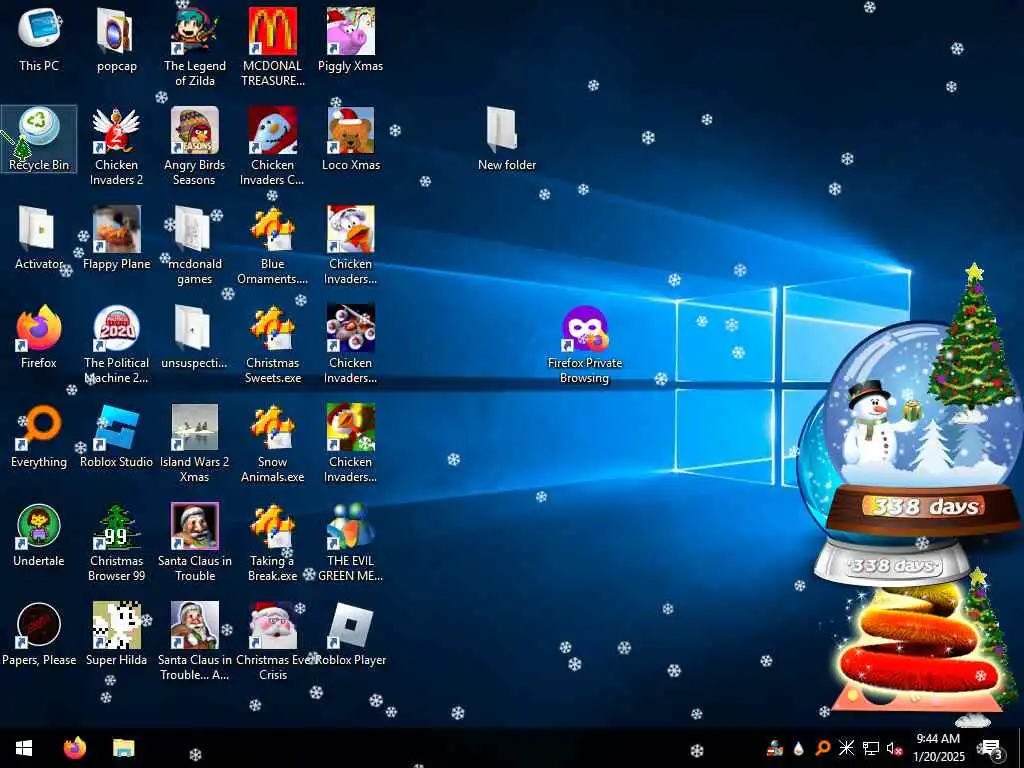Click Taking a Break.exe icon
Viewport: 1024px width, 768px height.
tap(272, 542)
